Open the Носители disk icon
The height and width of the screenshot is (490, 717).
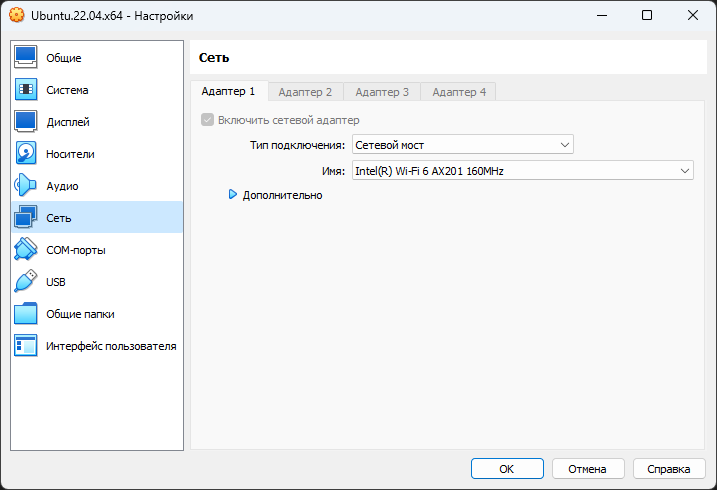pyautogui.click(x=26, y=154)
